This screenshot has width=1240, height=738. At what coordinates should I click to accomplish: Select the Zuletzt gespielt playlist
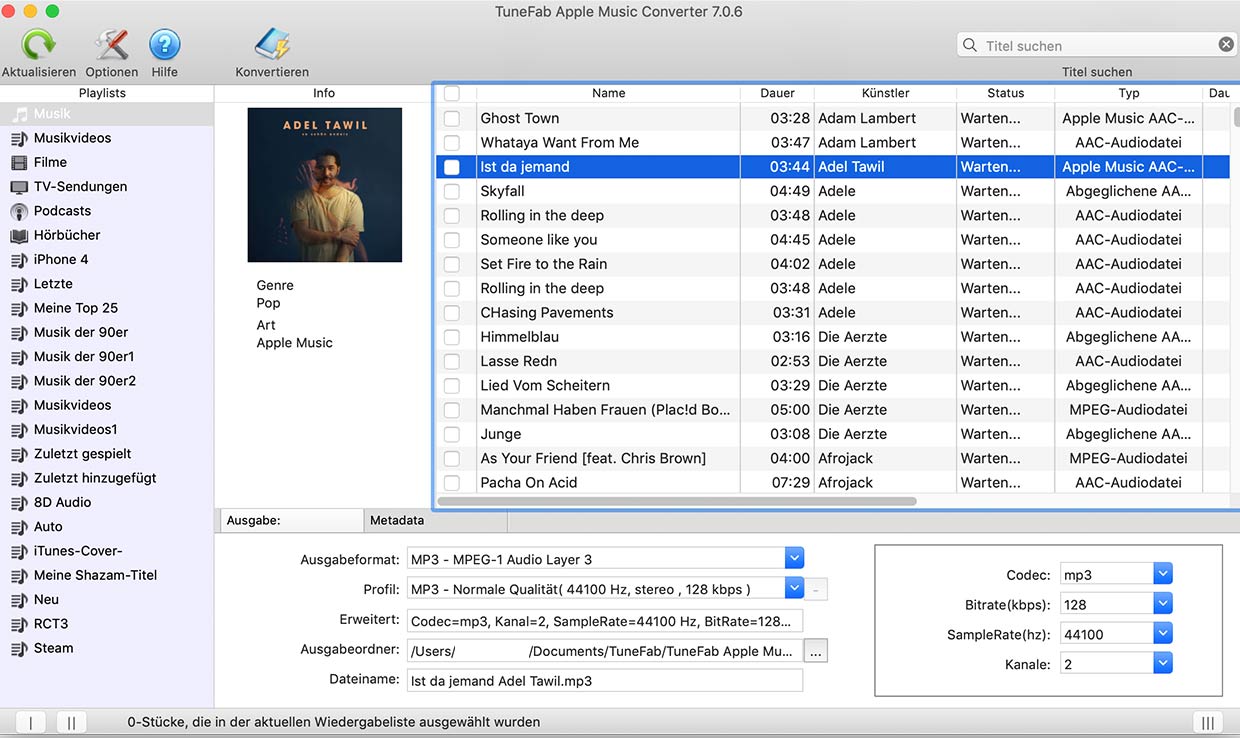coord(107,454)
